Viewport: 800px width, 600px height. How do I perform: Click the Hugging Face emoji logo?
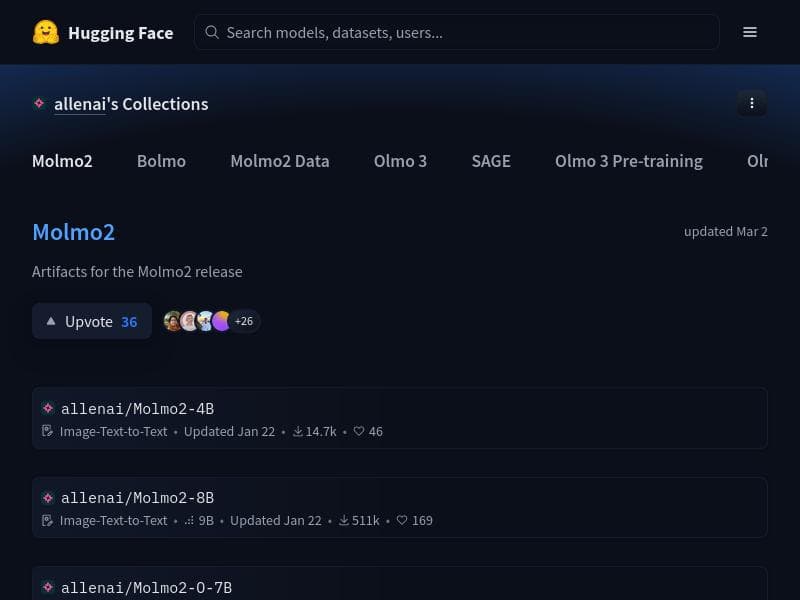click(46, 32)
